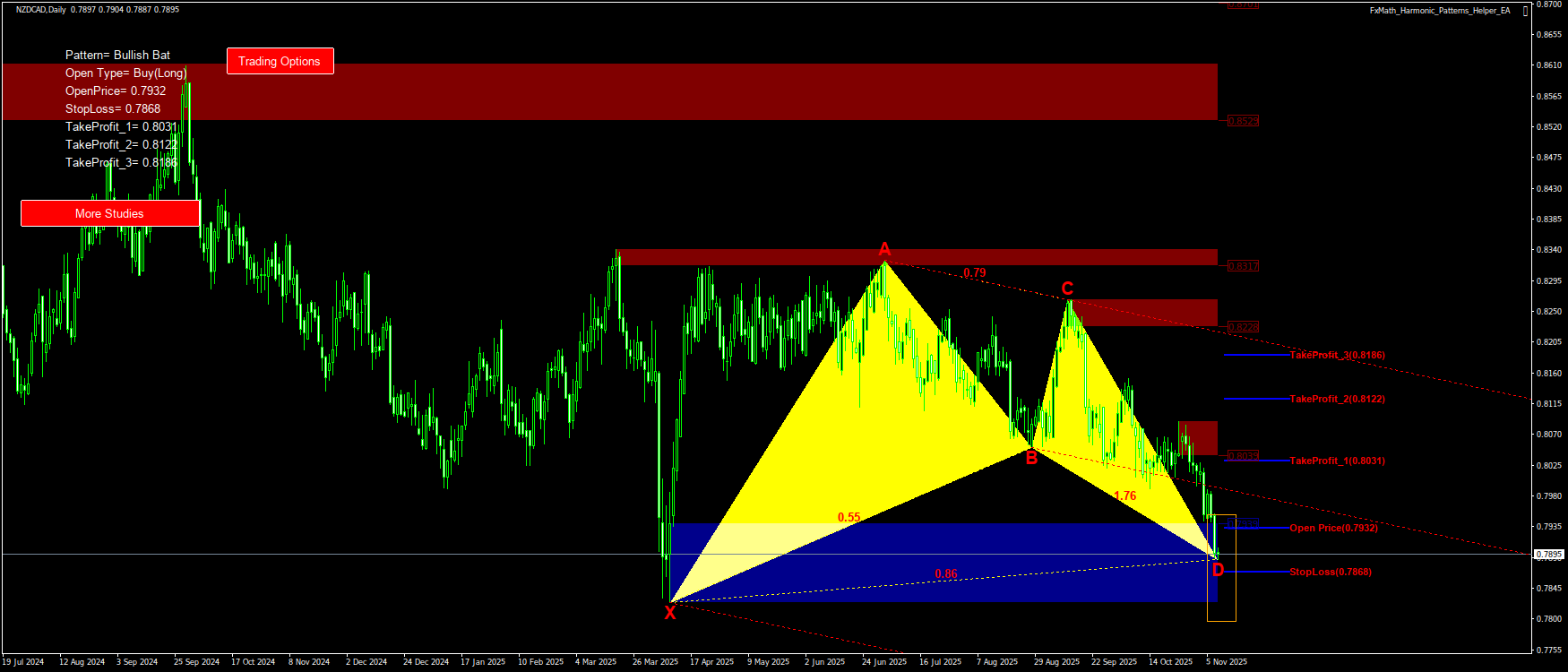Click the Trading Options button
This screenshot has width=1568, height=672.
pyautogui.click(x=280, y=61)
